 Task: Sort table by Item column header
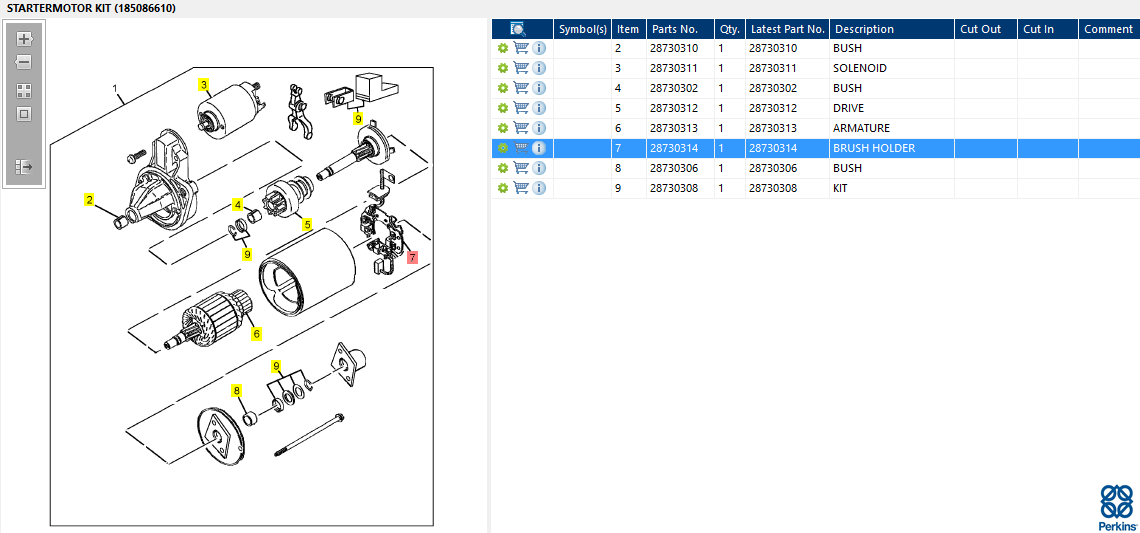point(628,29)
